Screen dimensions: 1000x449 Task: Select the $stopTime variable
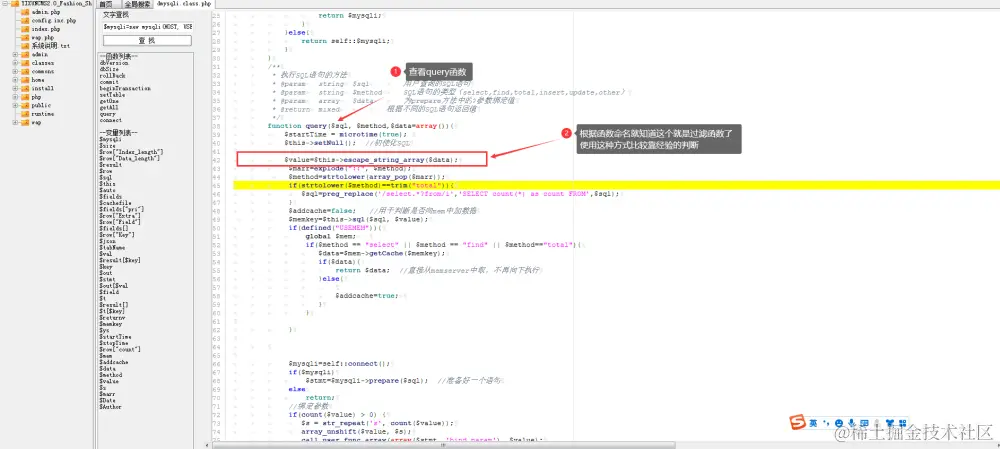point(114,342)
